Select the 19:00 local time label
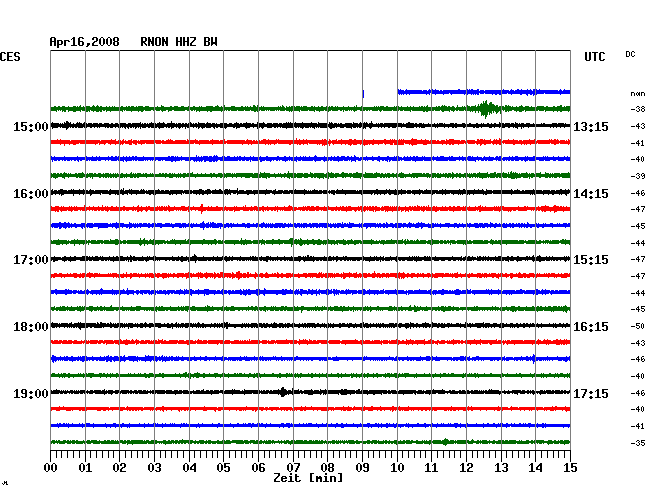 coord(31,393)
